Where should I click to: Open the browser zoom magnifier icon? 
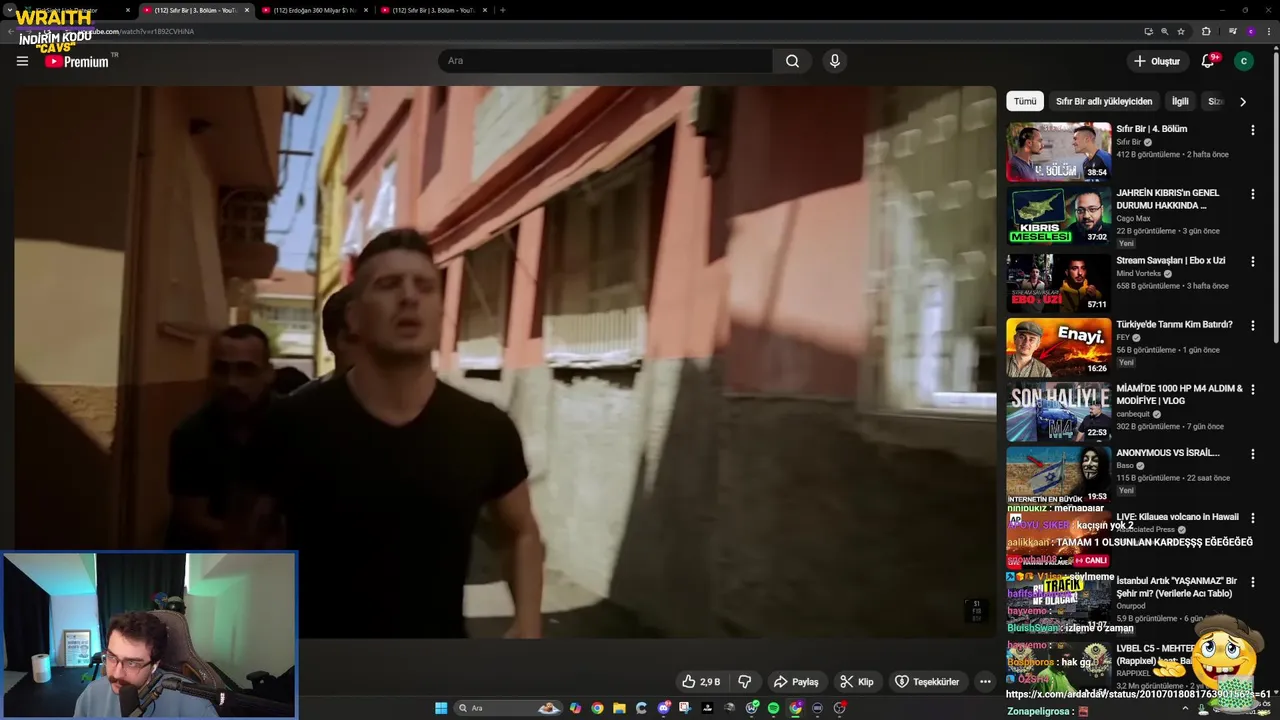point(1164,31)
